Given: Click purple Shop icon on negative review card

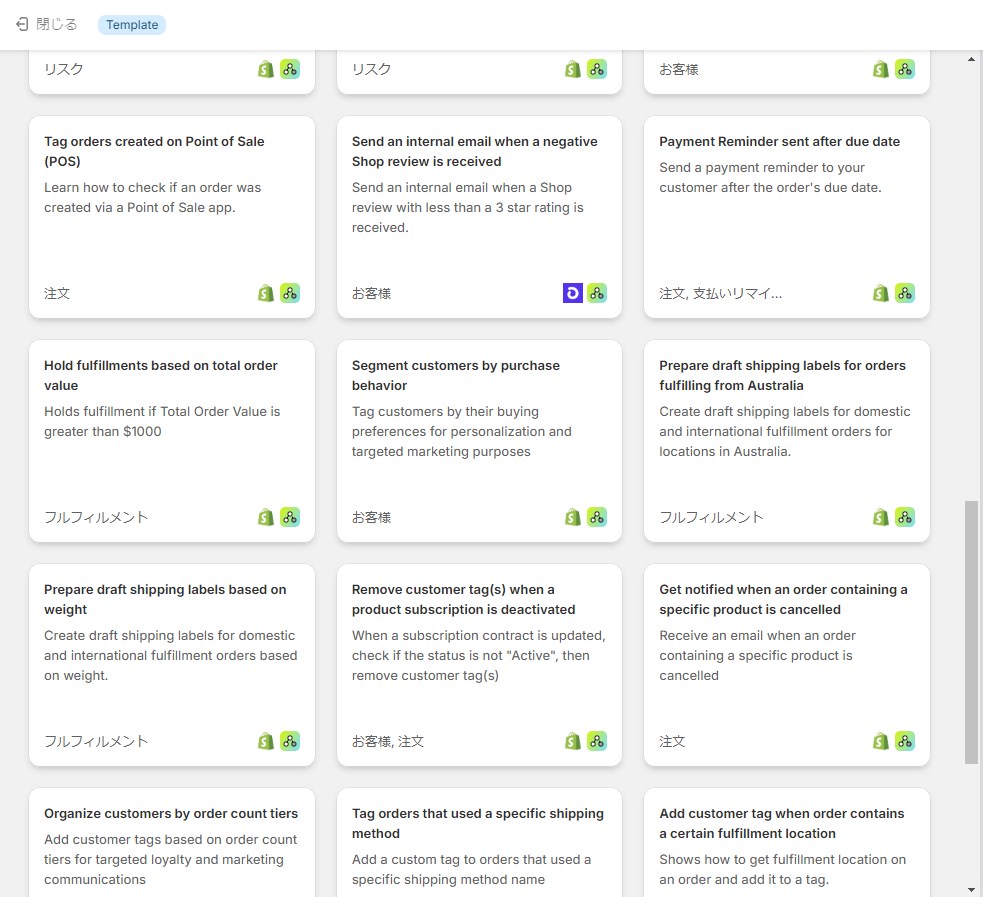Looking at the screenshot, I should click(573, 293).
